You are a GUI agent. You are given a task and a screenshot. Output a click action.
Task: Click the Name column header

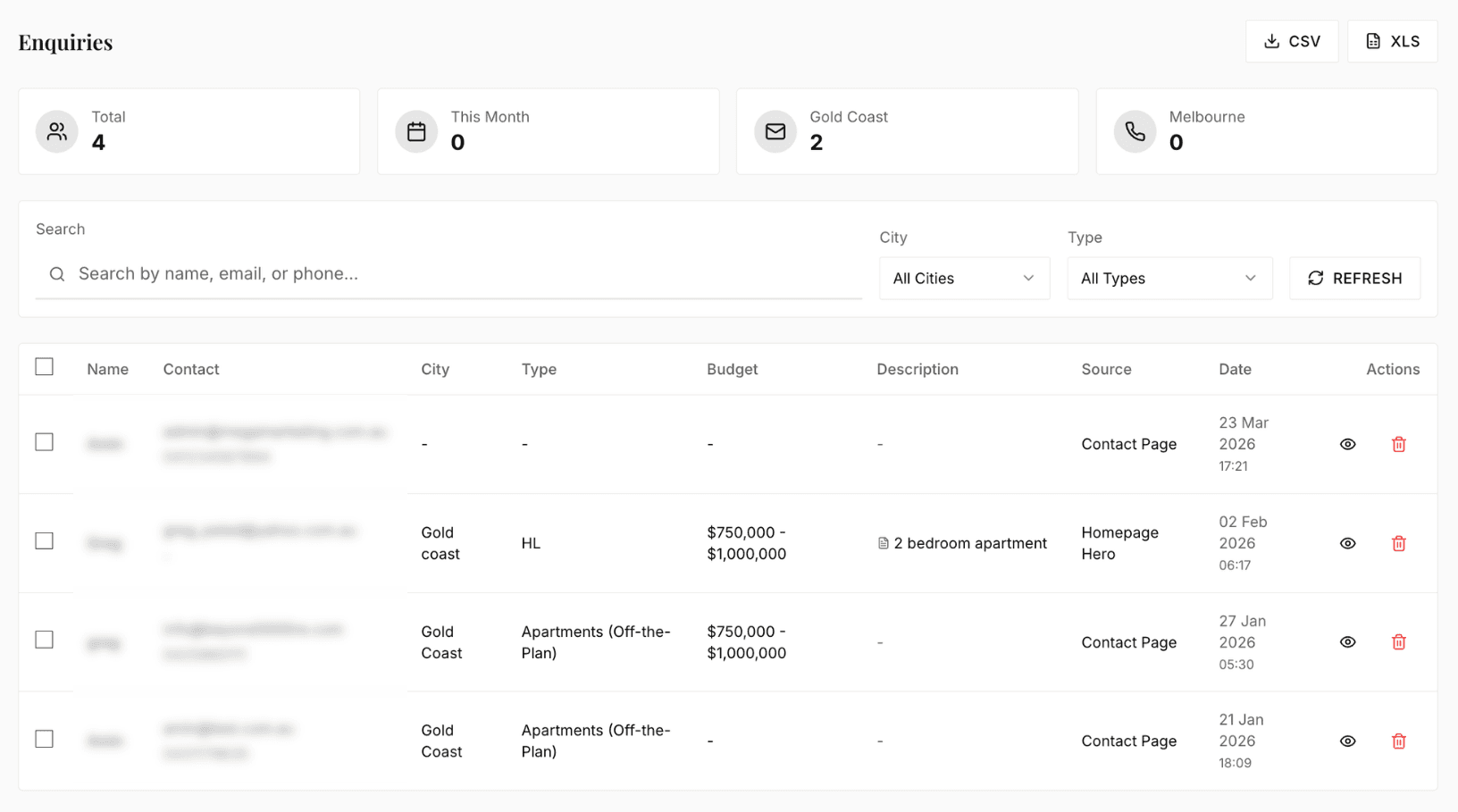[108, 369]
